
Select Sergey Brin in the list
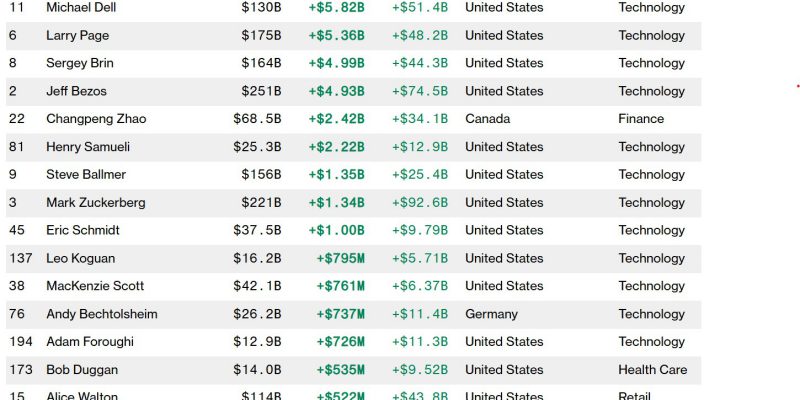(x=80, y=63)
